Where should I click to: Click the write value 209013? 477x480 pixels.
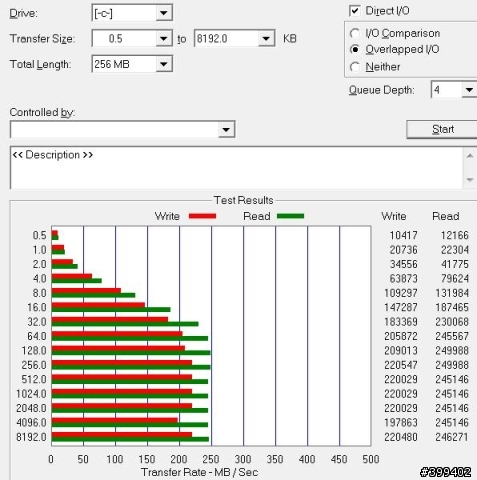(x=401, y=351)
